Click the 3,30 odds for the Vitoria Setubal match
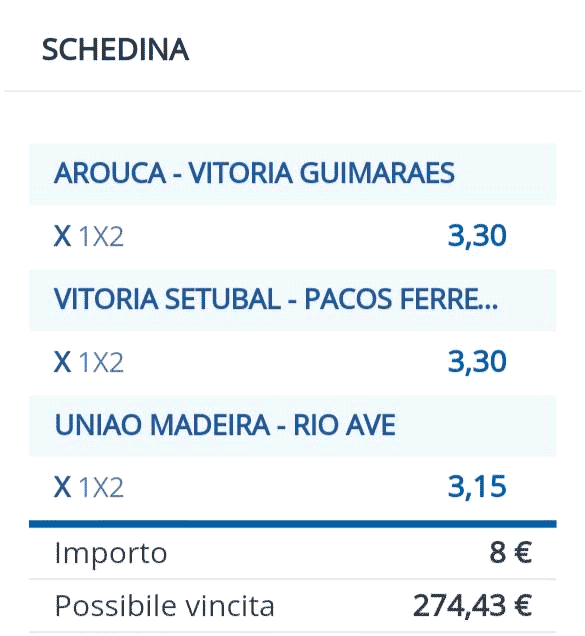The width and height of the screenshot is (585, 636). [x=477, y=362]
